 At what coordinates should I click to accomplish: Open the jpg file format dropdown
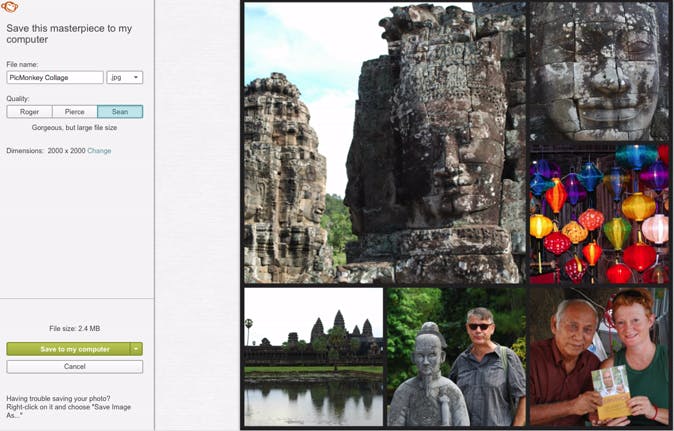(125, 77)
